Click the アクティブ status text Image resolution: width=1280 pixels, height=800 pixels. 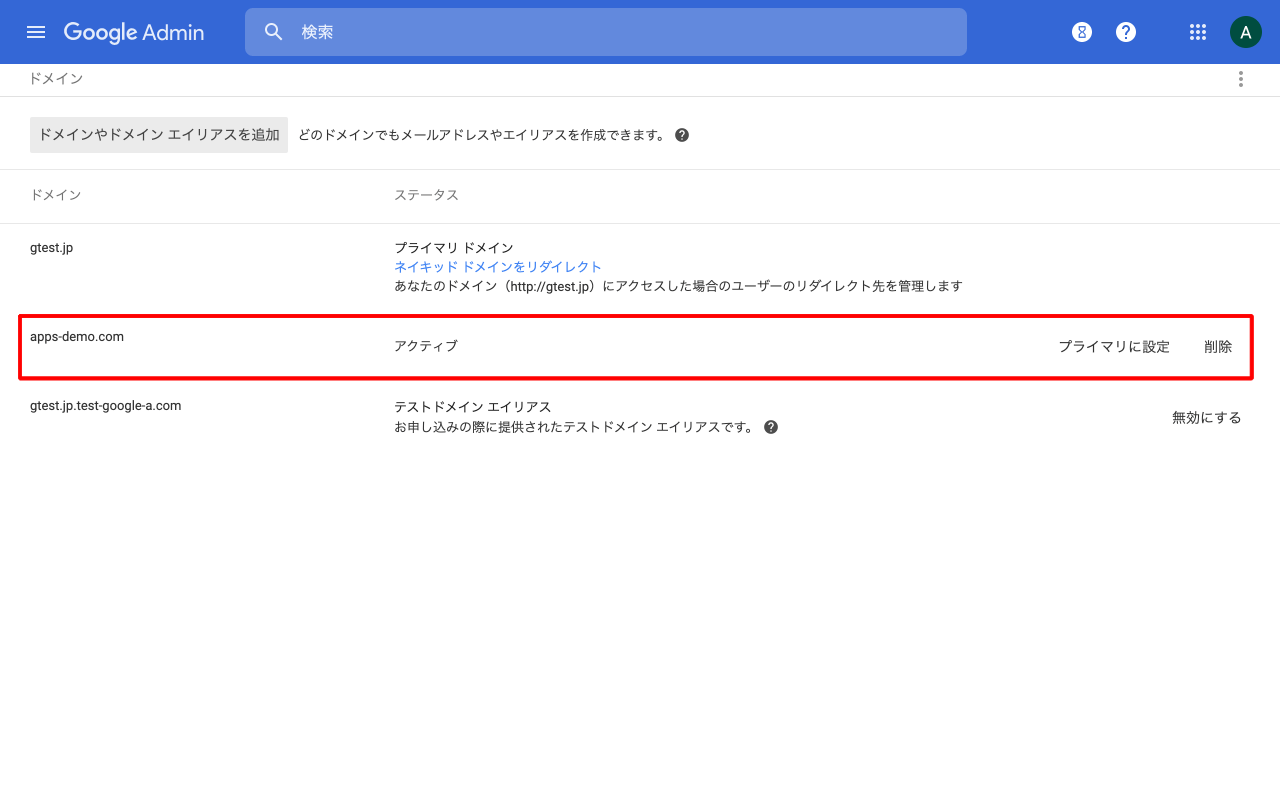coord(426,346)
